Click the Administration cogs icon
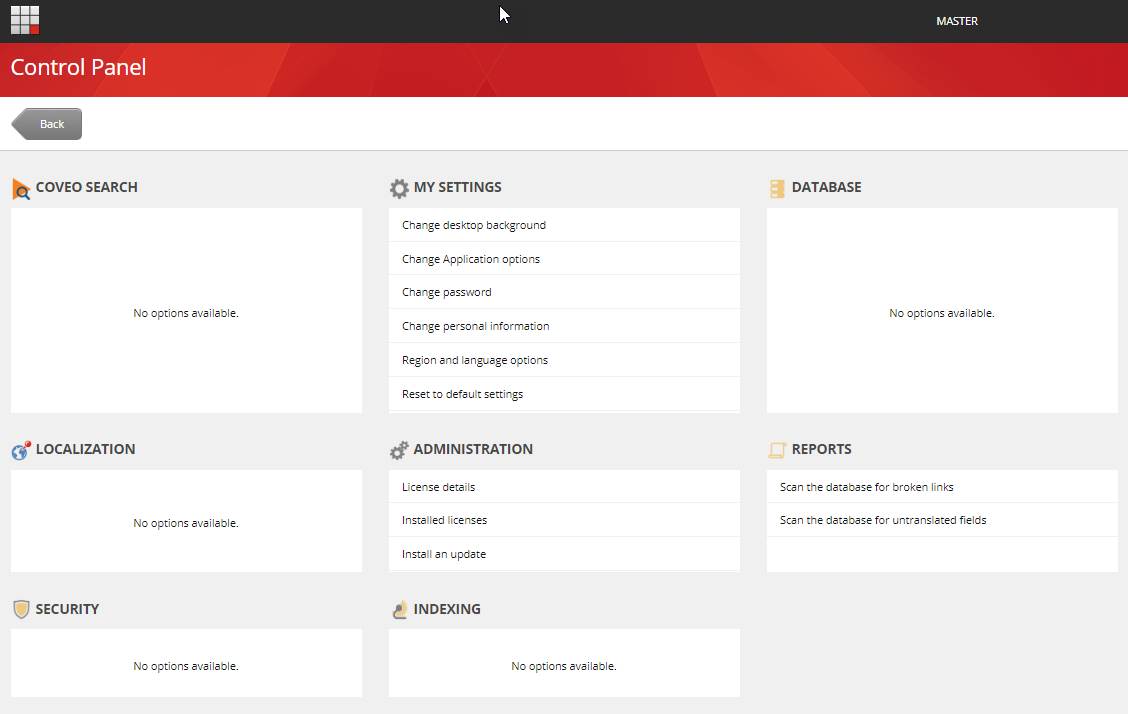The width and height of the screenshot is (1128, 714). tap(399, 448)
